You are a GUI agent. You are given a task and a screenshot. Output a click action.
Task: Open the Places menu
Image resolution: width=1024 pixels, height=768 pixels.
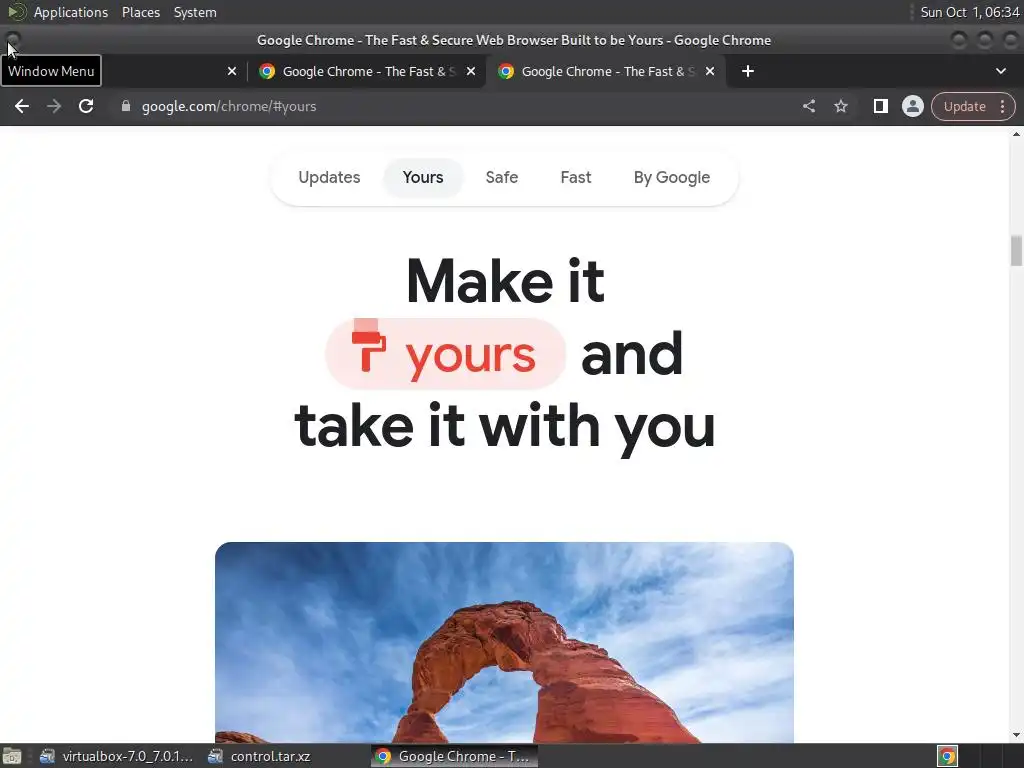(140, 12)
